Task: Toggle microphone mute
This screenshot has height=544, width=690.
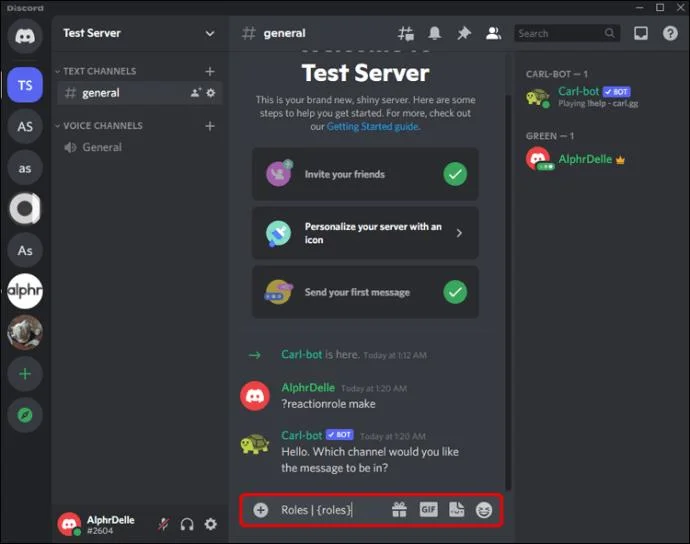Action: click(x=164, y=524)
